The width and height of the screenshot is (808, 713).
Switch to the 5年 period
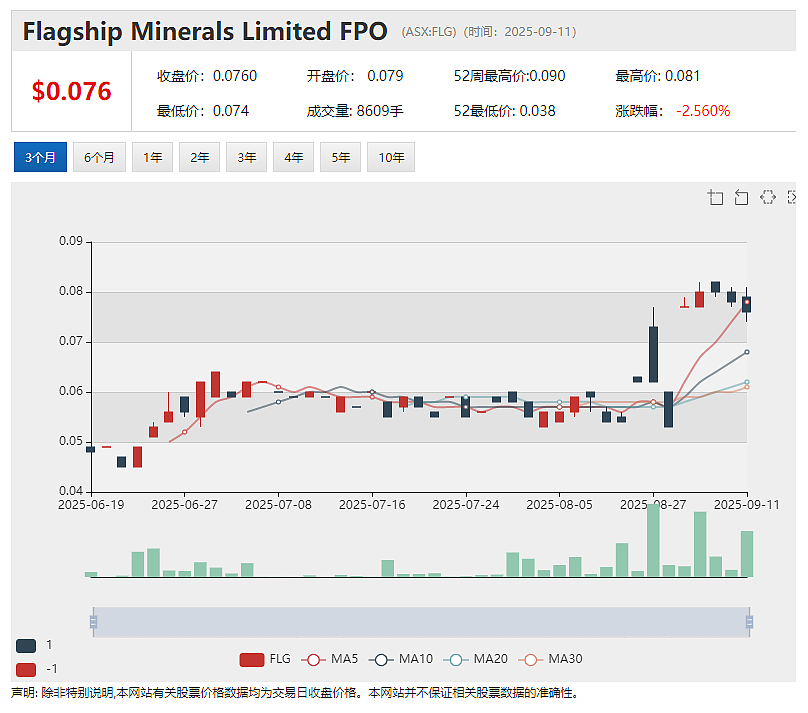click(x=341, y=157)
